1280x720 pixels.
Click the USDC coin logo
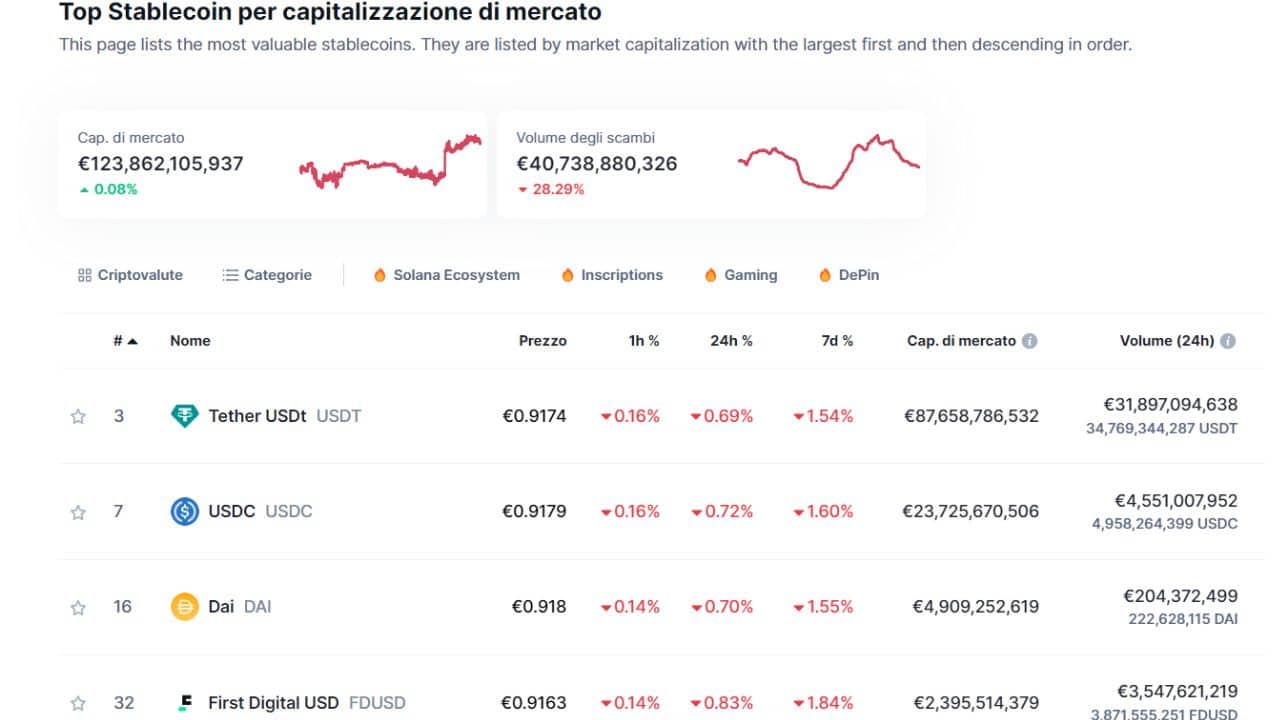[x=185, y=512]
